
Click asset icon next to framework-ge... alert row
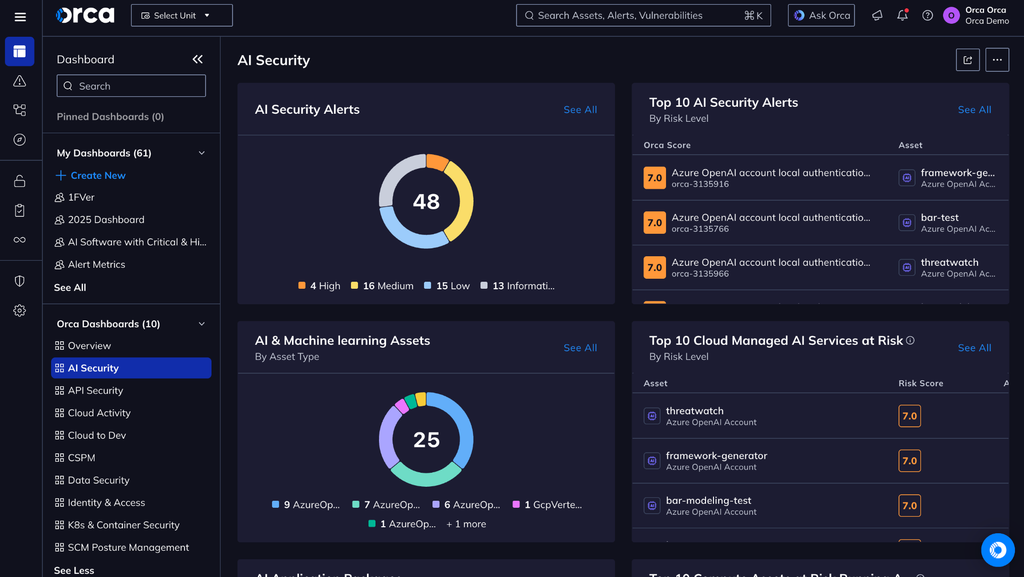coord(906,178)
